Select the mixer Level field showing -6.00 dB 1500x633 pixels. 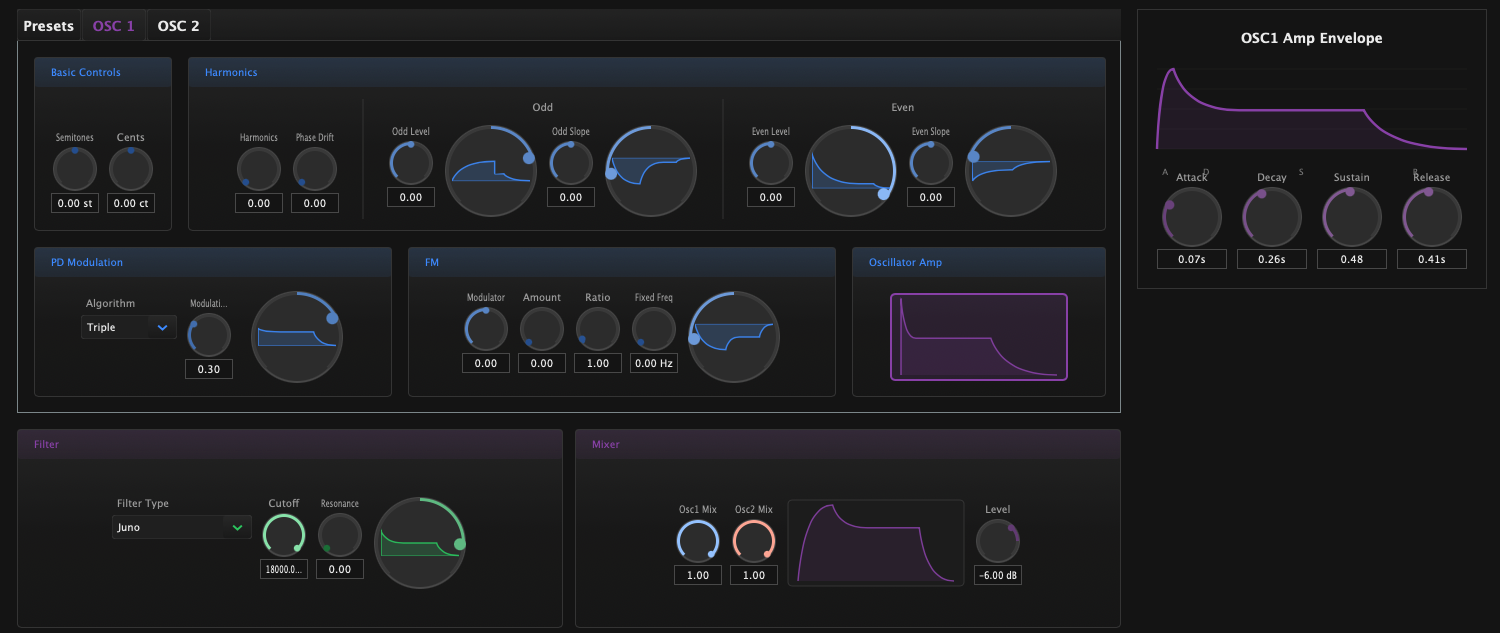[x=997, y=574]
